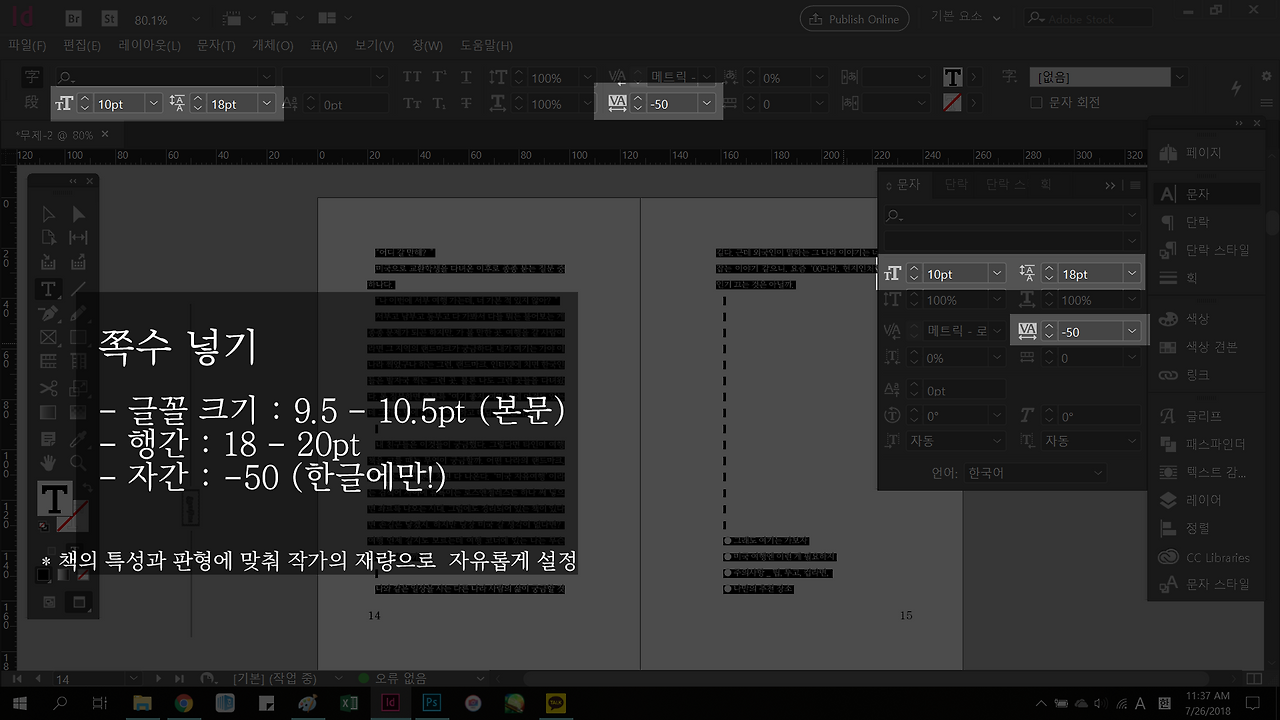Open Photoshop from the Windows taskbar
This screenshot has width=1280, height=720.
click(x=432, y=703)
